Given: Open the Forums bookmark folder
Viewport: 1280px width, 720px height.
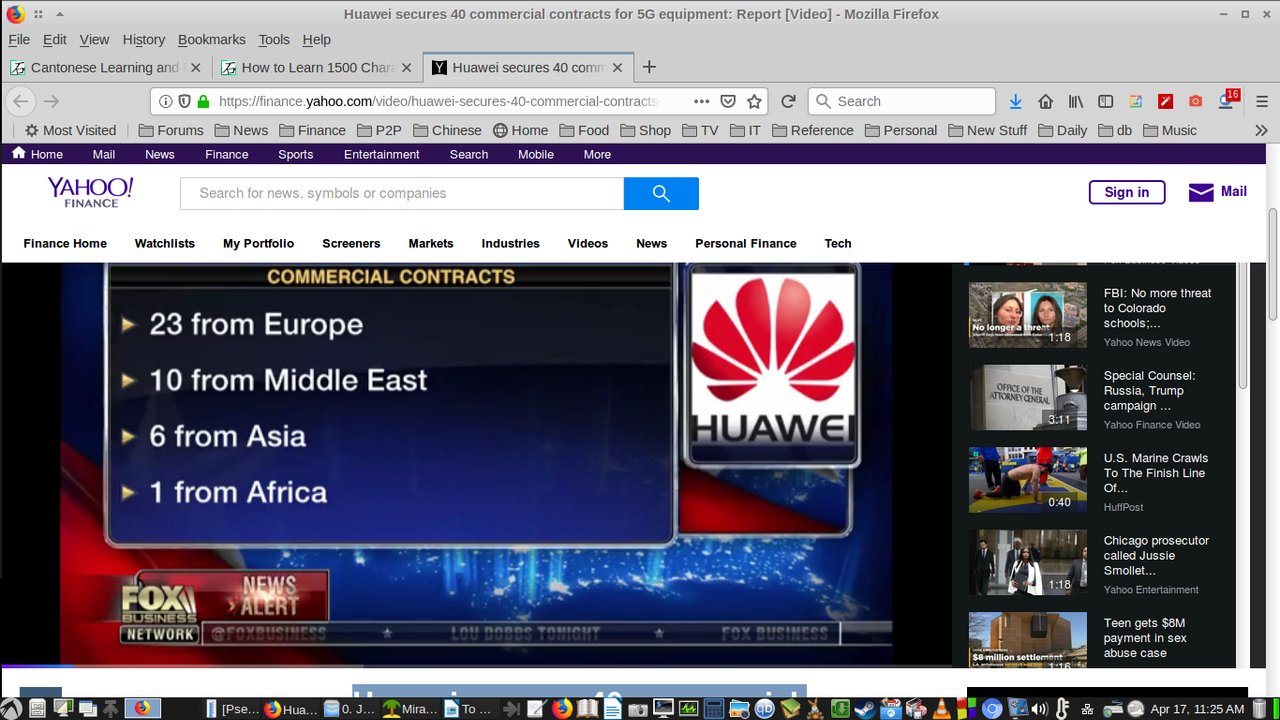Looking at the screenshot, I should tap(171, 130).
